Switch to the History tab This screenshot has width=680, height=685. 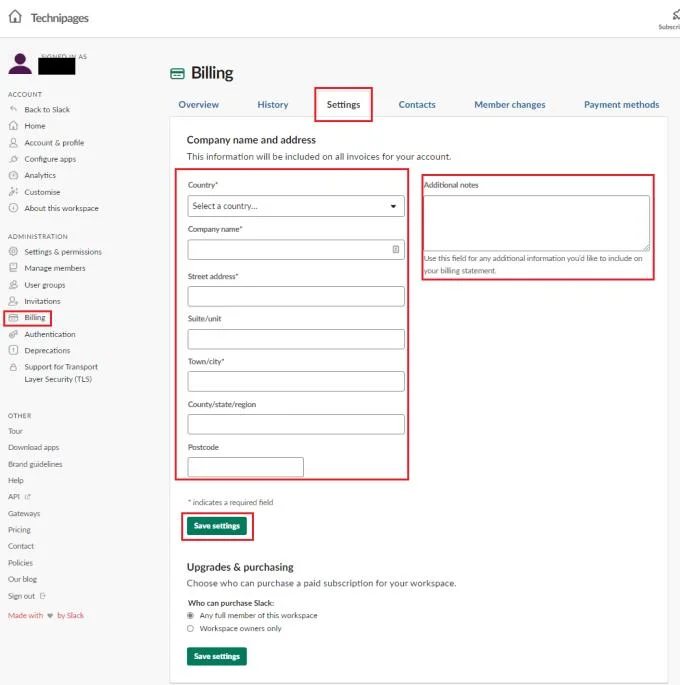pyautogui.click(x=273, y=105)
